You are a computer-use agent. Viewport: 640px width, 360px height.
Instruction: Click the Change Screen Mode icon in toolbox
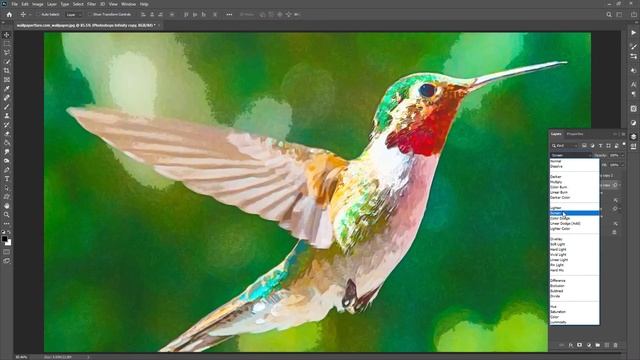[7, 261]
